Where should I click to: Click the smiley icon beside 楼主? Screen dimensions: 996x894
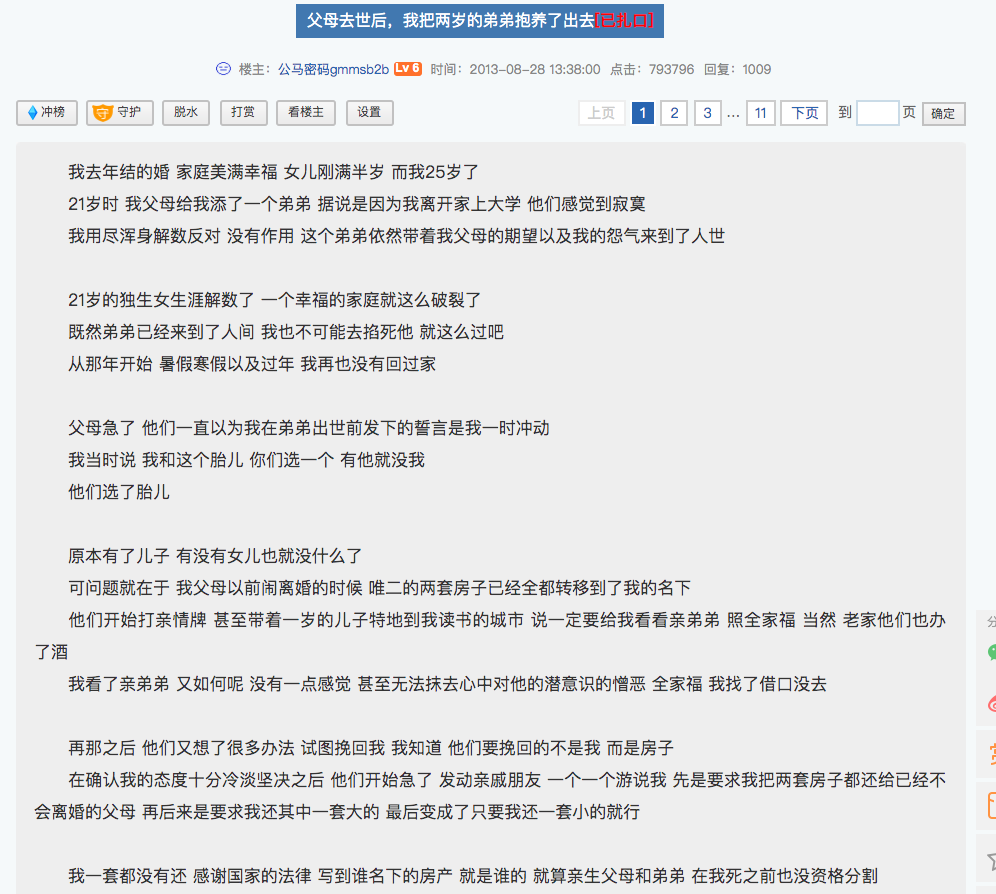(223, 69)
